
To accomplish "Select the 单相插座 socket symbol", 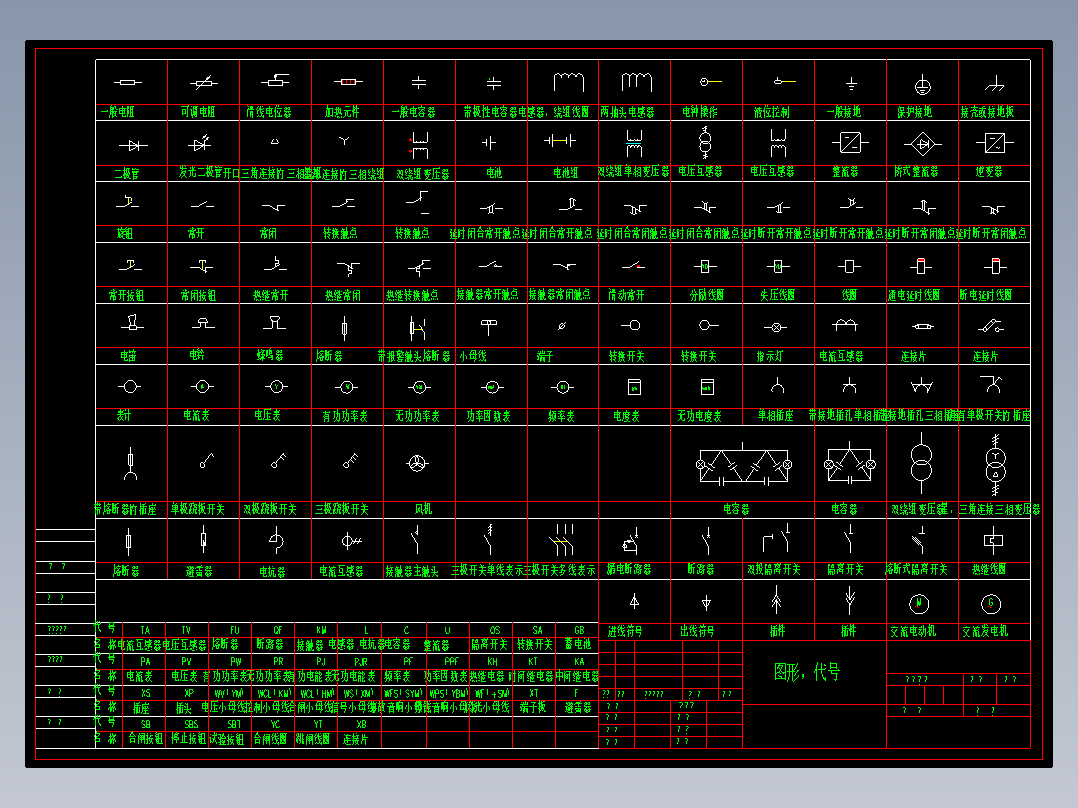I will 778,385.
